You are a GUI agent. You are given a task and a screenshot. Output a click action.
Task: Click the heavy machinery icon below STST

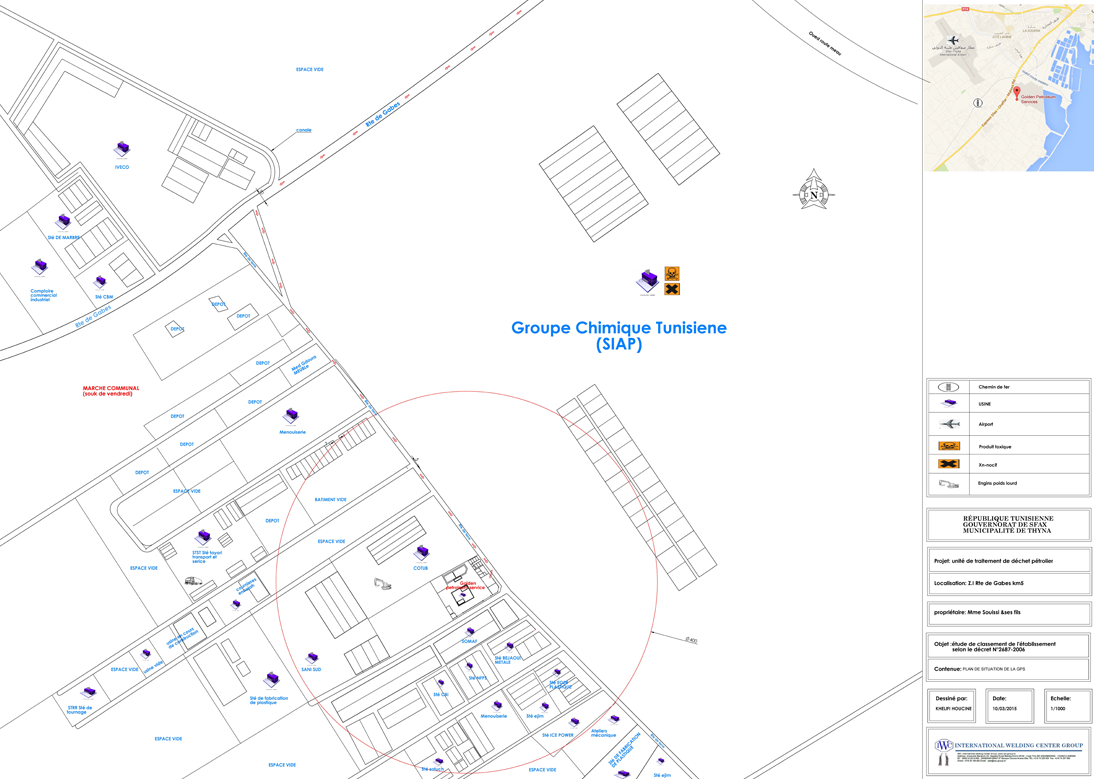click(x=193, y=581)
